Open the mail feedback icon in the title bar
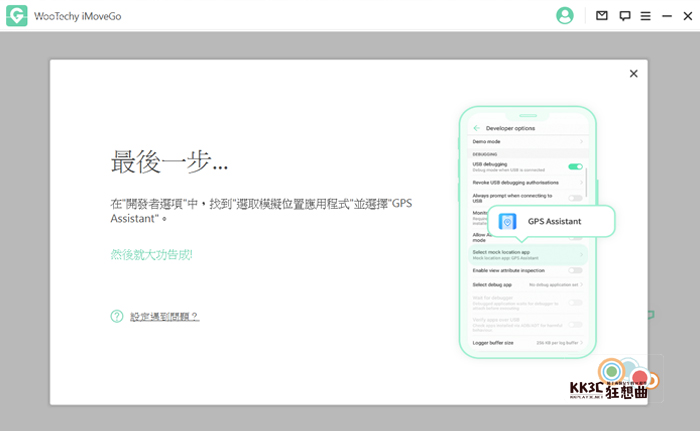This screenshot has height=431, width=700. click(601, 16)
